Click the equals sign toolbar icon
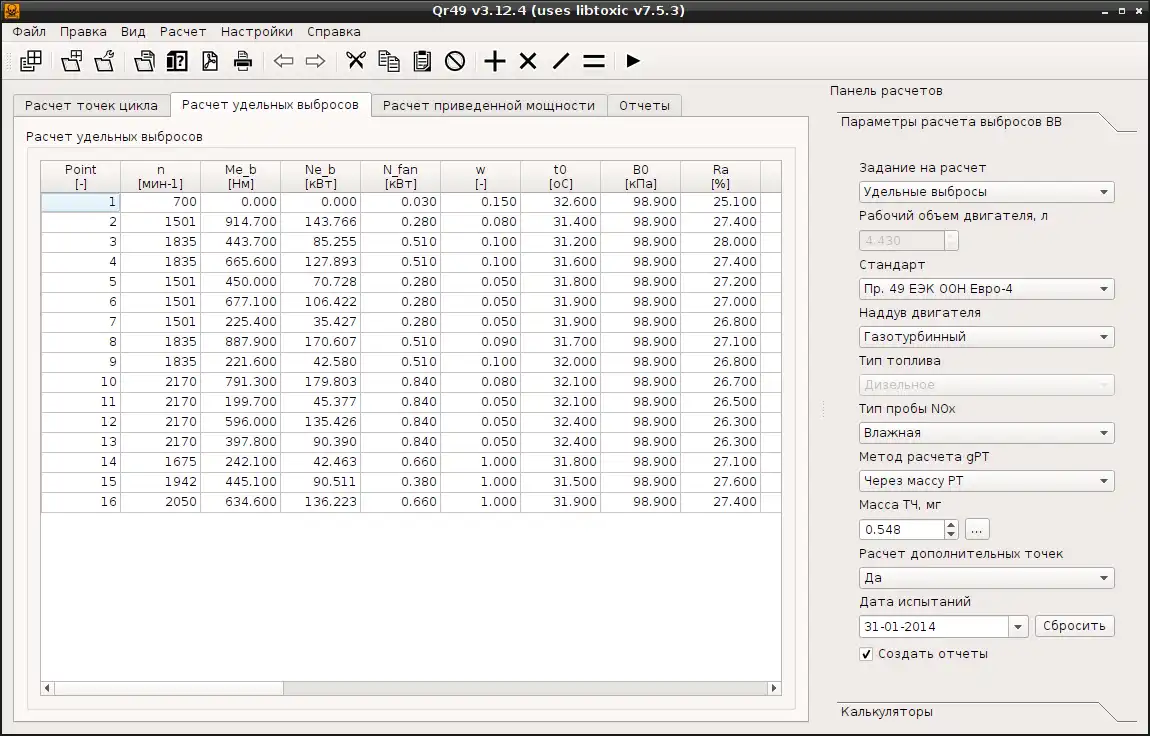The height and width of the screenshot is (736, 1150). click(594, 61)
